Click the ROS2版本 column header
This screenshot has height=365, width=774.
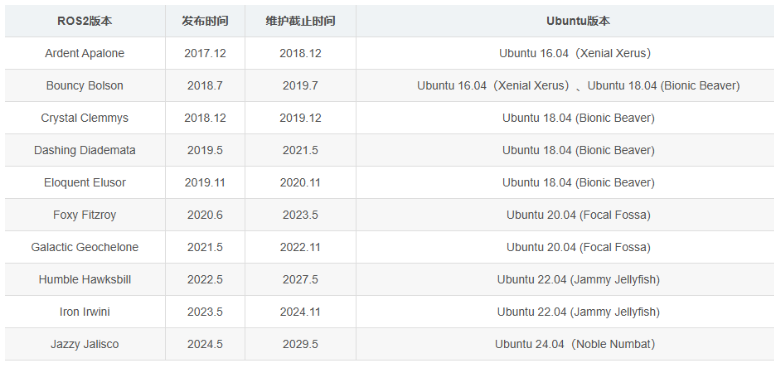pyautogui.click(x=85, y=21)
